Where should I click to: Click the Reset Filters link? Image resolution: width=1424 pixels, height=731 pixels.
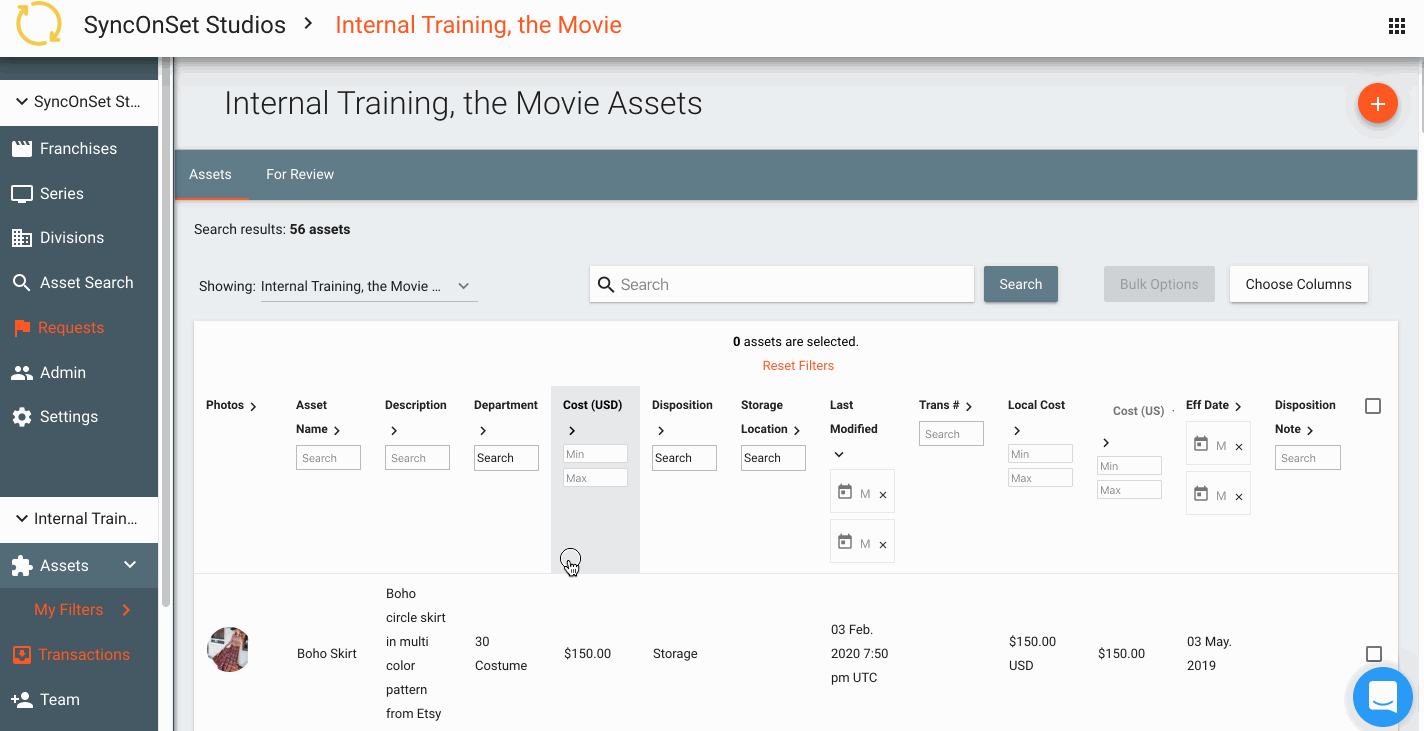[798, 366]
